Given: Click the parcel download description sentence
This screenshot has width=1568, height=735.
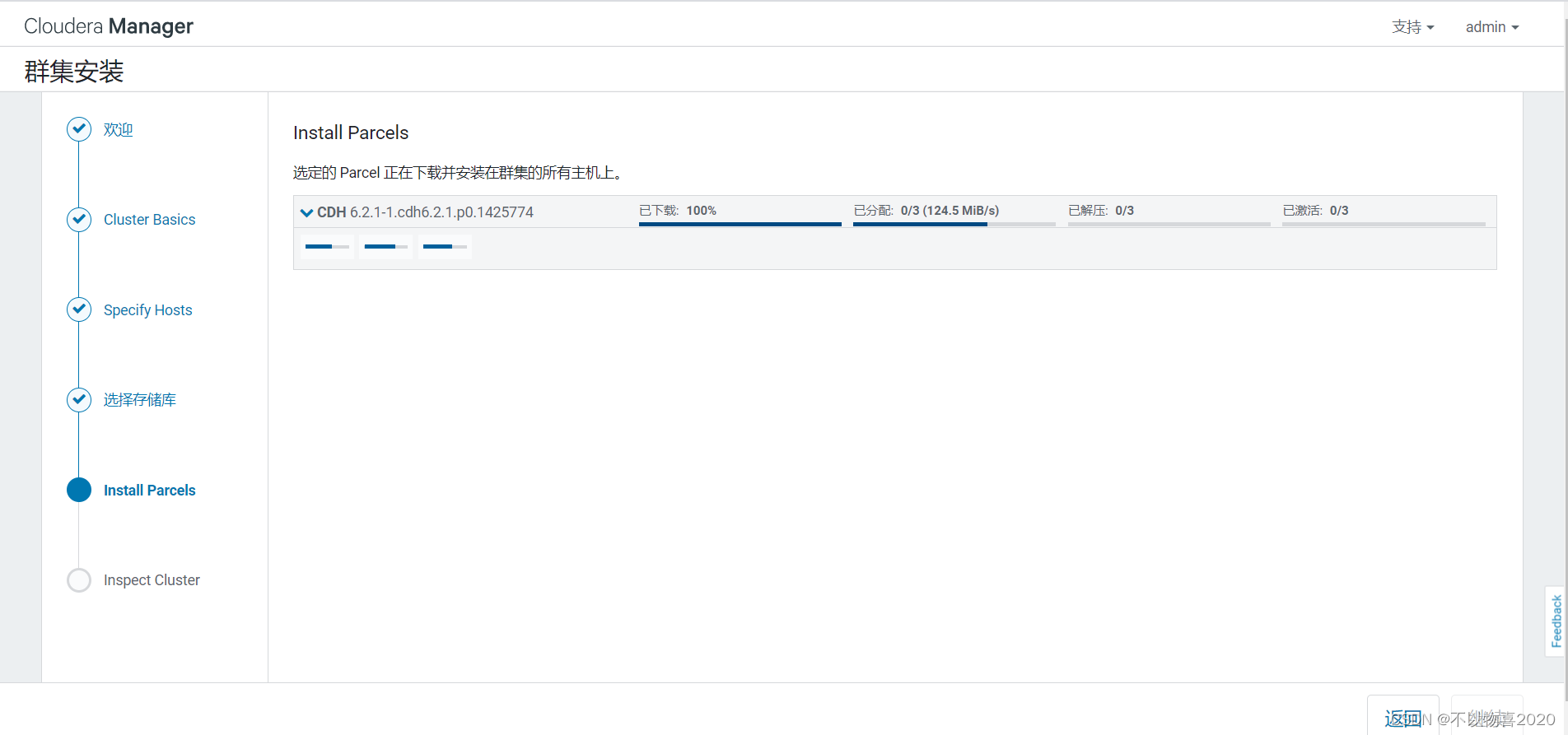Looking at the screenshot, I should point(460,173).
